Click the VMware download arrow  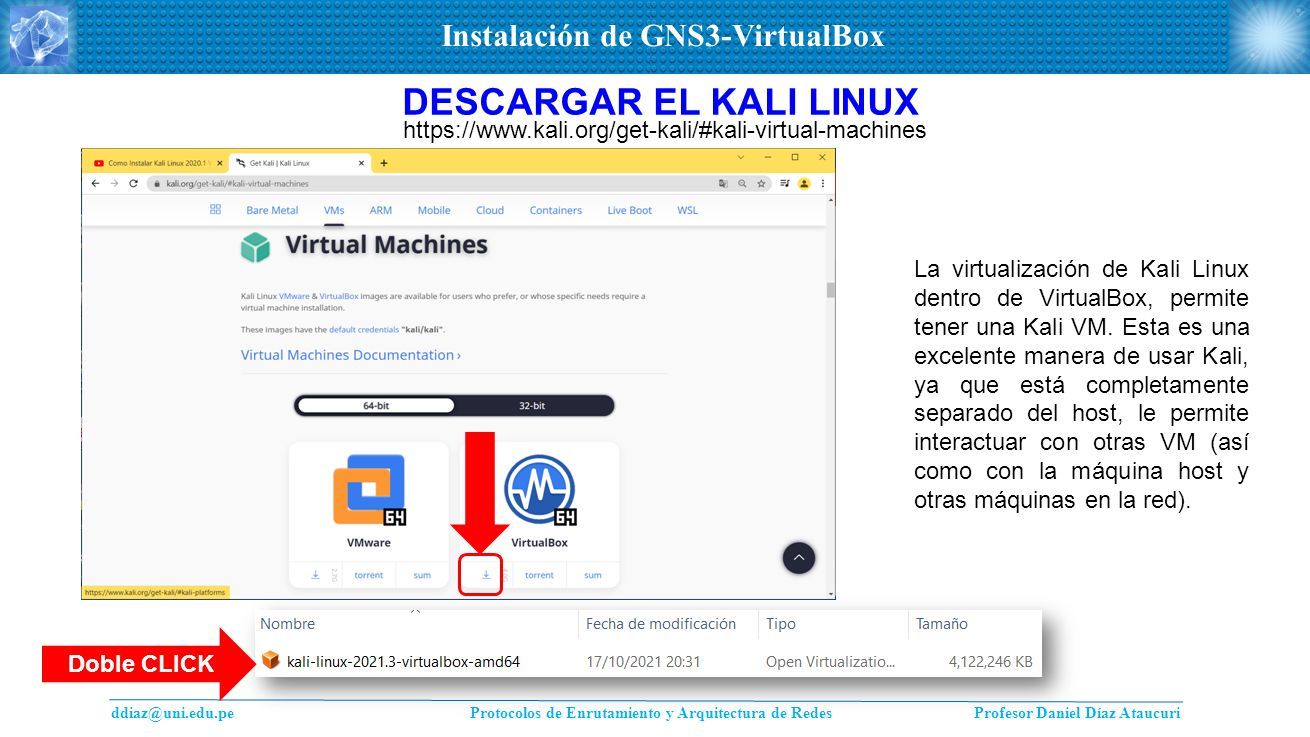pos(315,575)
